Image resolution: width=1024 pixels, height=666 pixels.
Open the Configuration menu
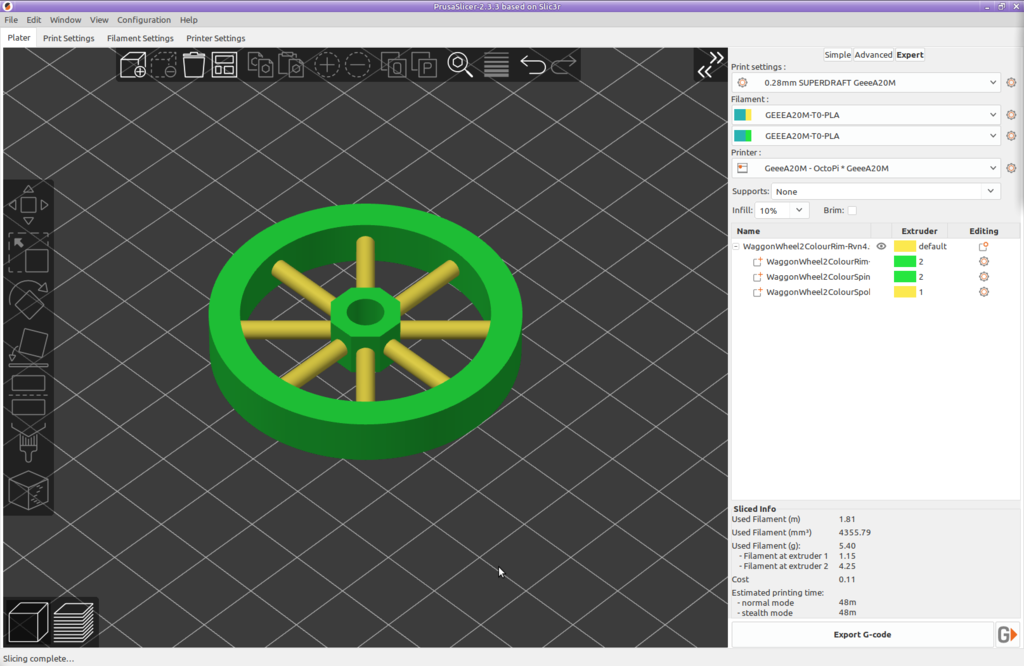[144, 19]
